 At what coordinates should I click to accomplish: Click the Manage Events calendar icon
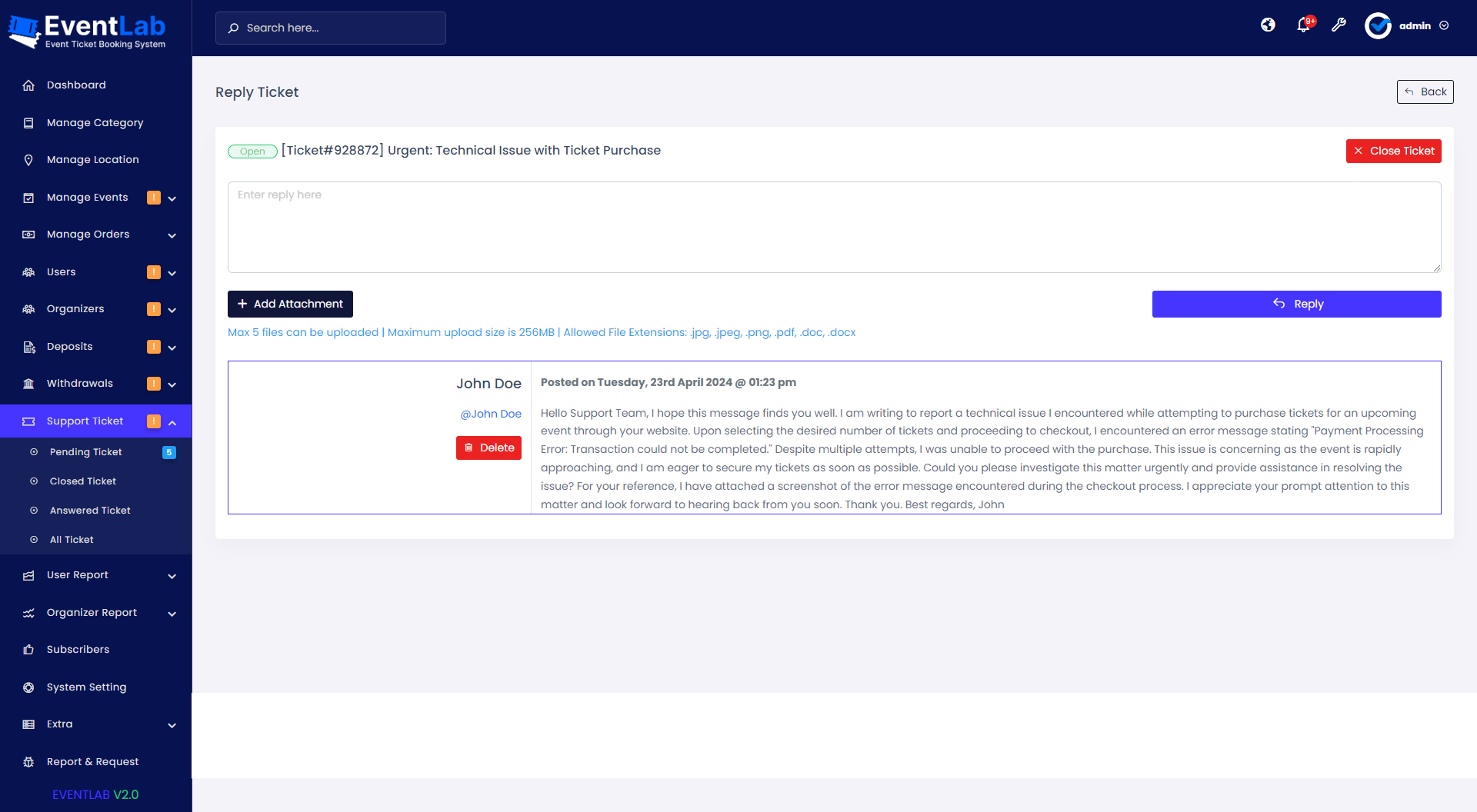pos(28,198)
